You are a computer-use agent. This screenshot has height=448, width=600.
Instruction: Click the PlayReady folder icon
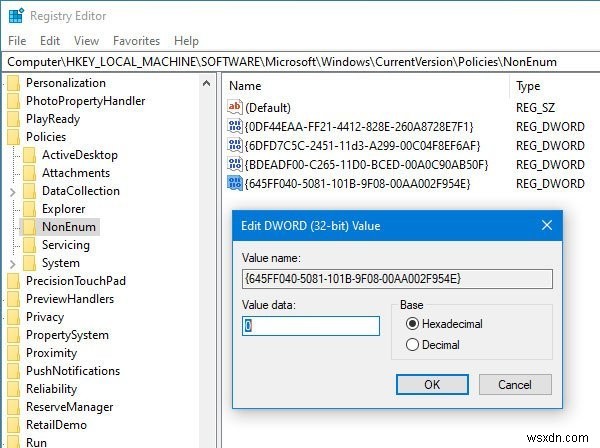[13, 119]
